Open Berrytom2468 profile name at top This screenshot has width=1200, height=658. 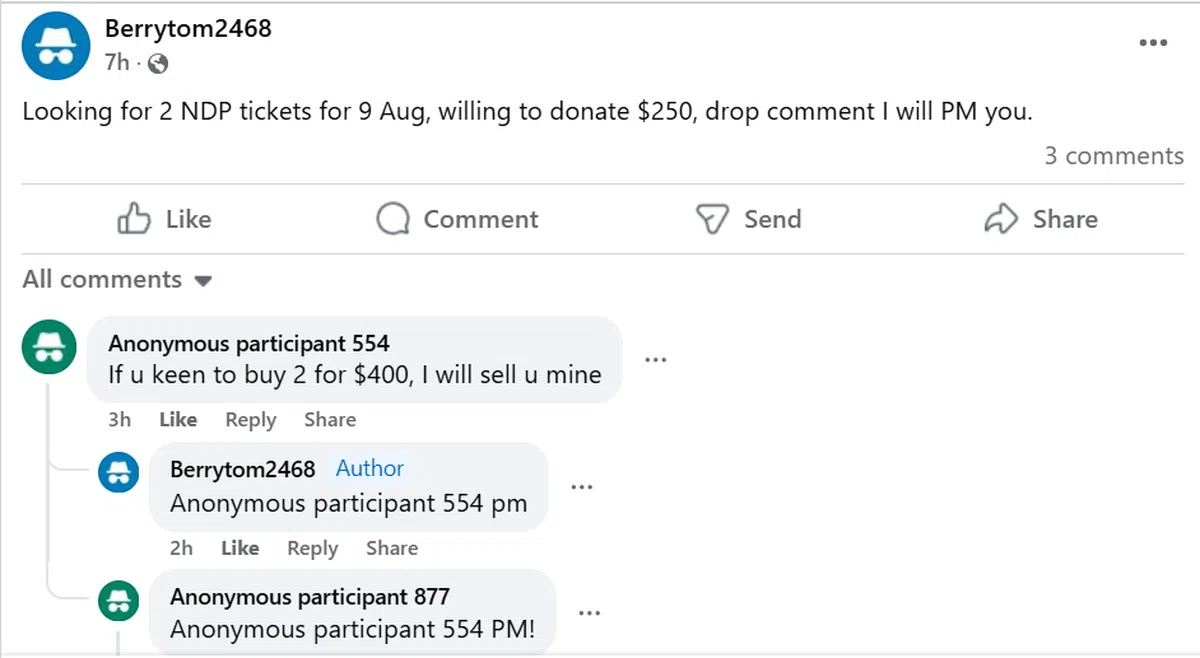click(188, 28)
